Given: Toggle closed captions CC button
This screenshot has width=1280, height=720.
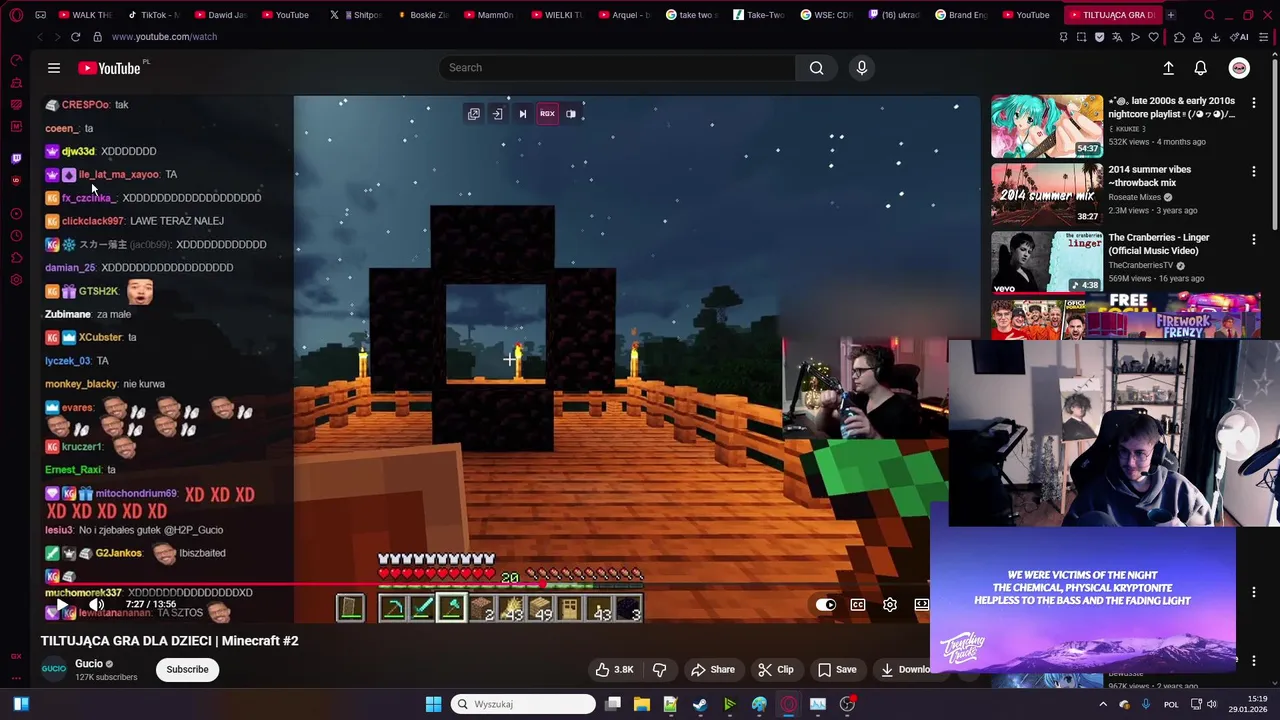Looking at the screenshot, I should click(858, 605).
